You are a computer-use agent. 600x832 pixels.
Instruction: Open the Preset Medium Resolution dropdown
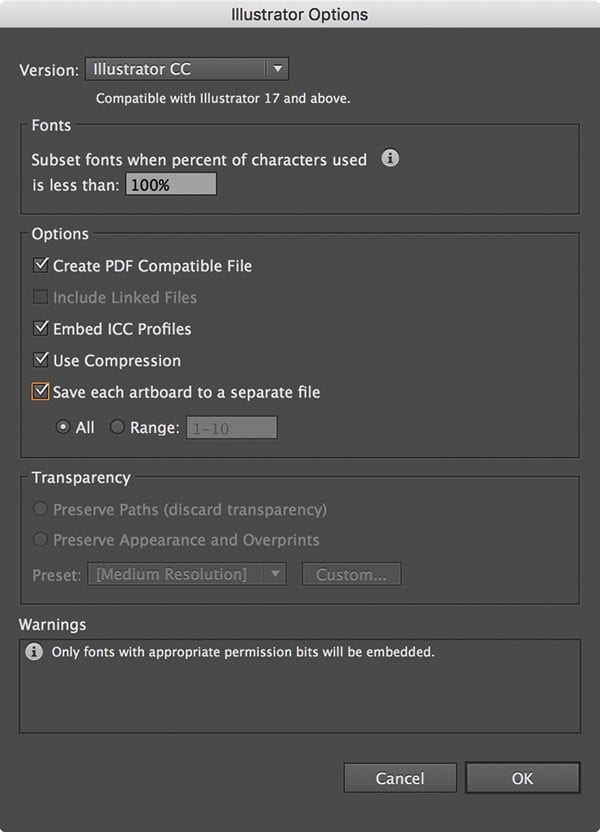click(x=187, y=574)
